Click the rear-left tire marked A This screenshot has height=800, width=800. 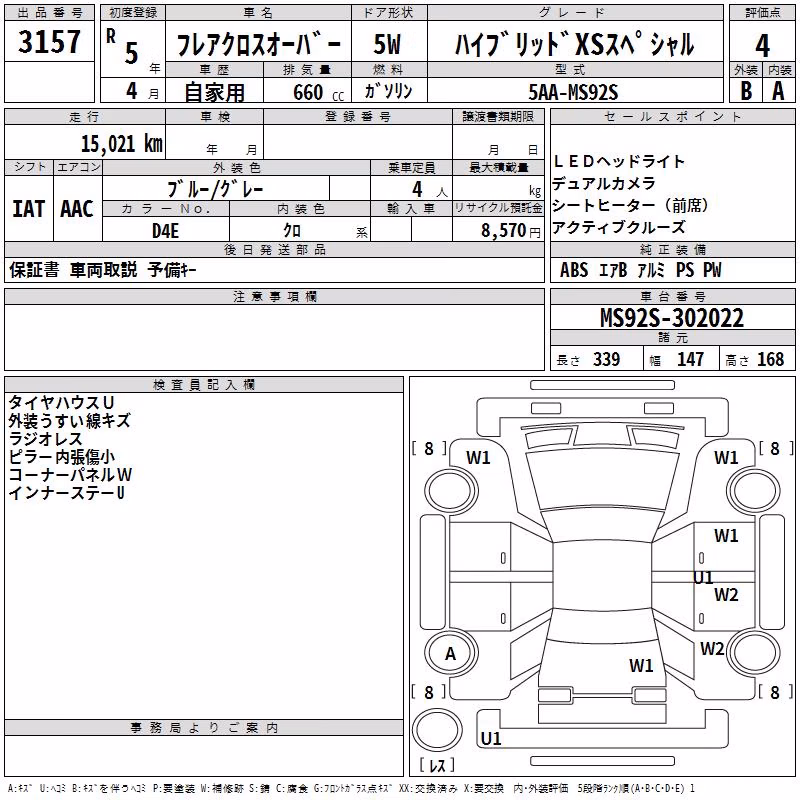(450, 653)
